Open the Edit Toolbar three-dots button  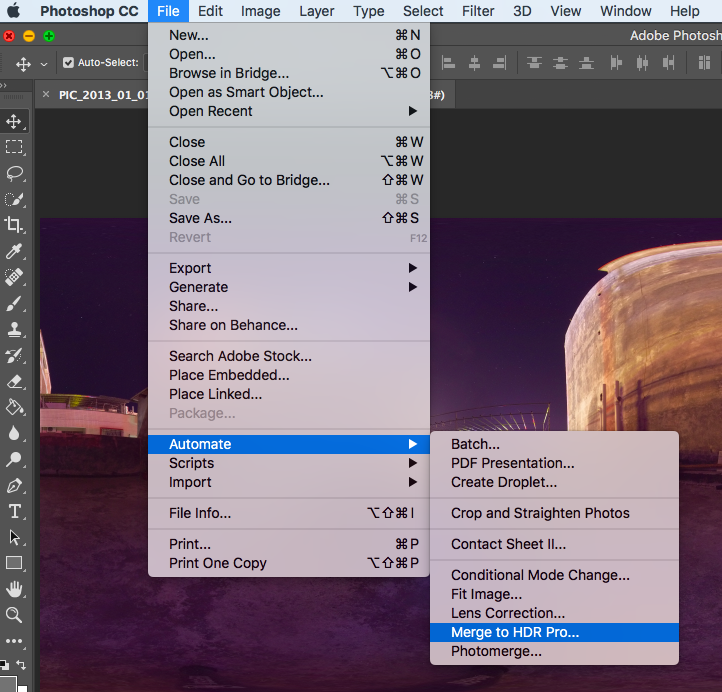[x=14, y=640]
